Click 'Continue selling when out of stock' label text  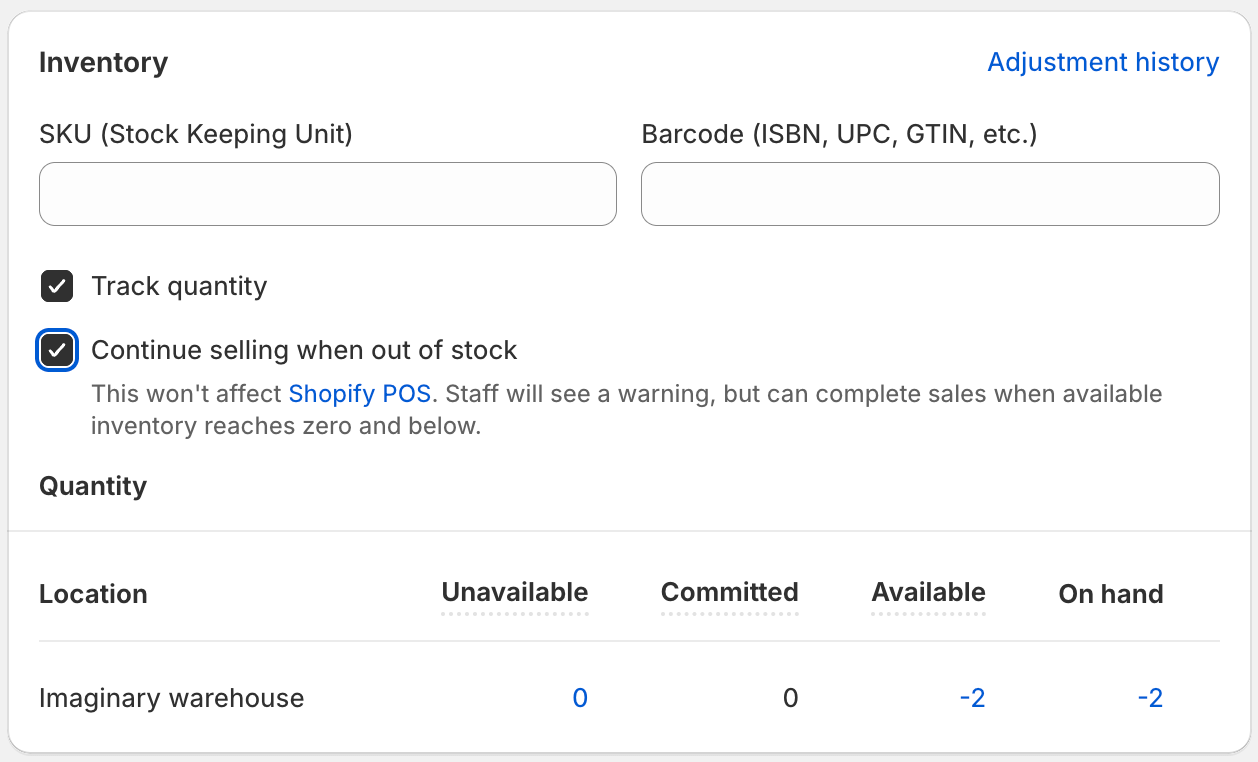(304, 350)
